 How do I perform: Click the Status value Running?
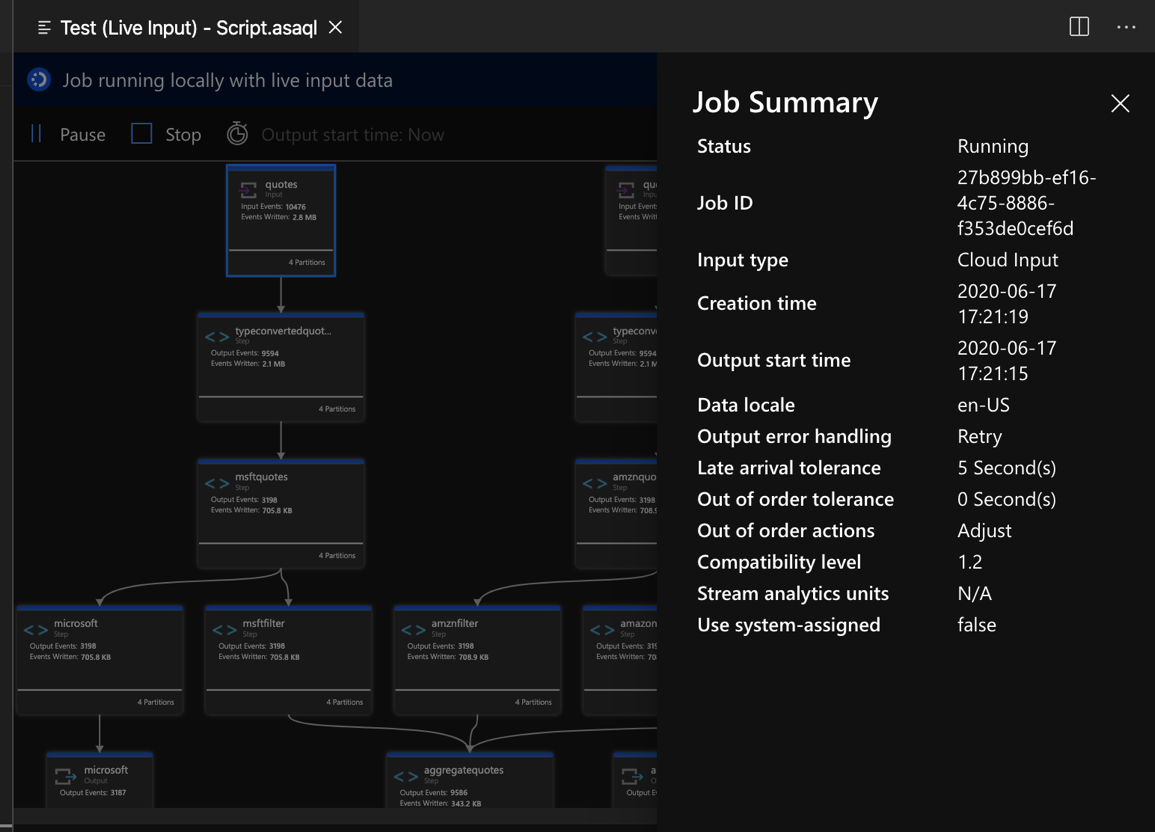coord(992,146)
